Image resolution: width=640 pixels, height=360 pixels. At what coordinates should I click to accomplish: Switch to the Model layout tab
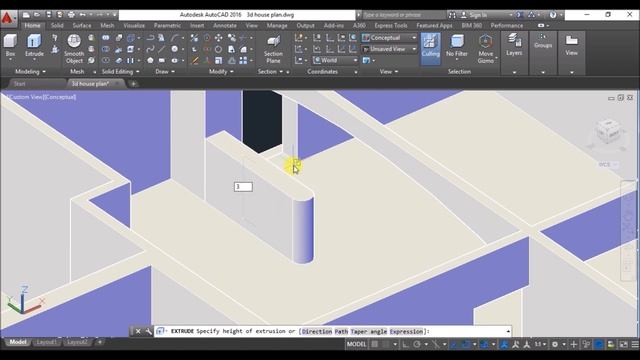[18, 342]
